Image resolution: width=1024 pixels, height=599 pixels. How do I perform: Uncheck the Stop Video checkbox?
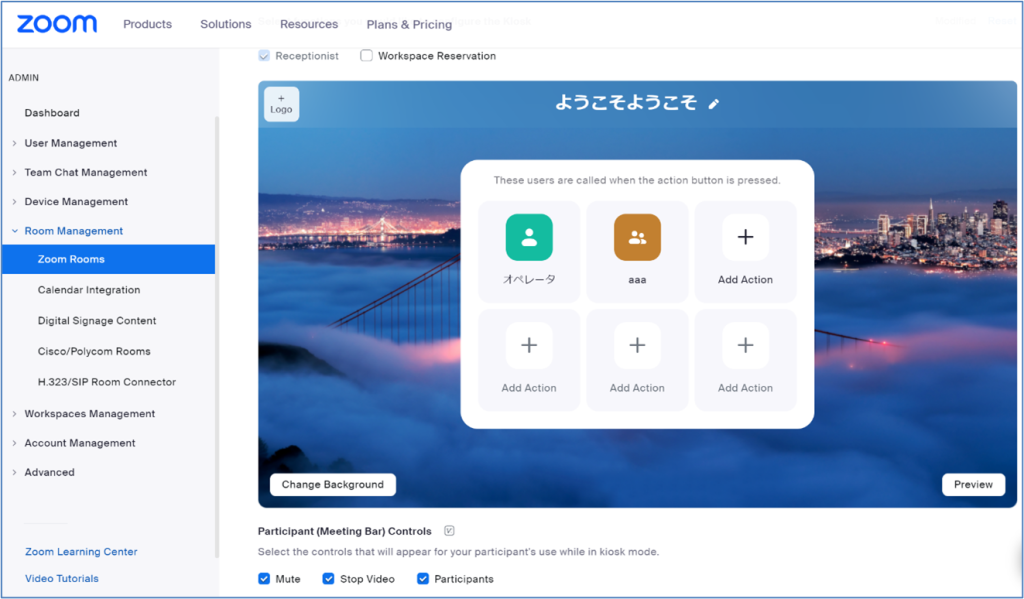(x=328, y=579)
